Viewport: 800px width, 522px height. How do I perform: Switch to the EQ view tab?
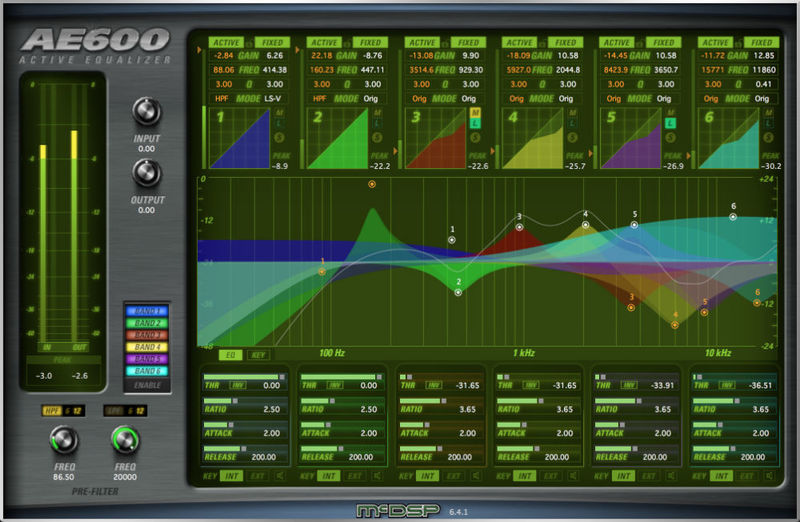[228, 354]
